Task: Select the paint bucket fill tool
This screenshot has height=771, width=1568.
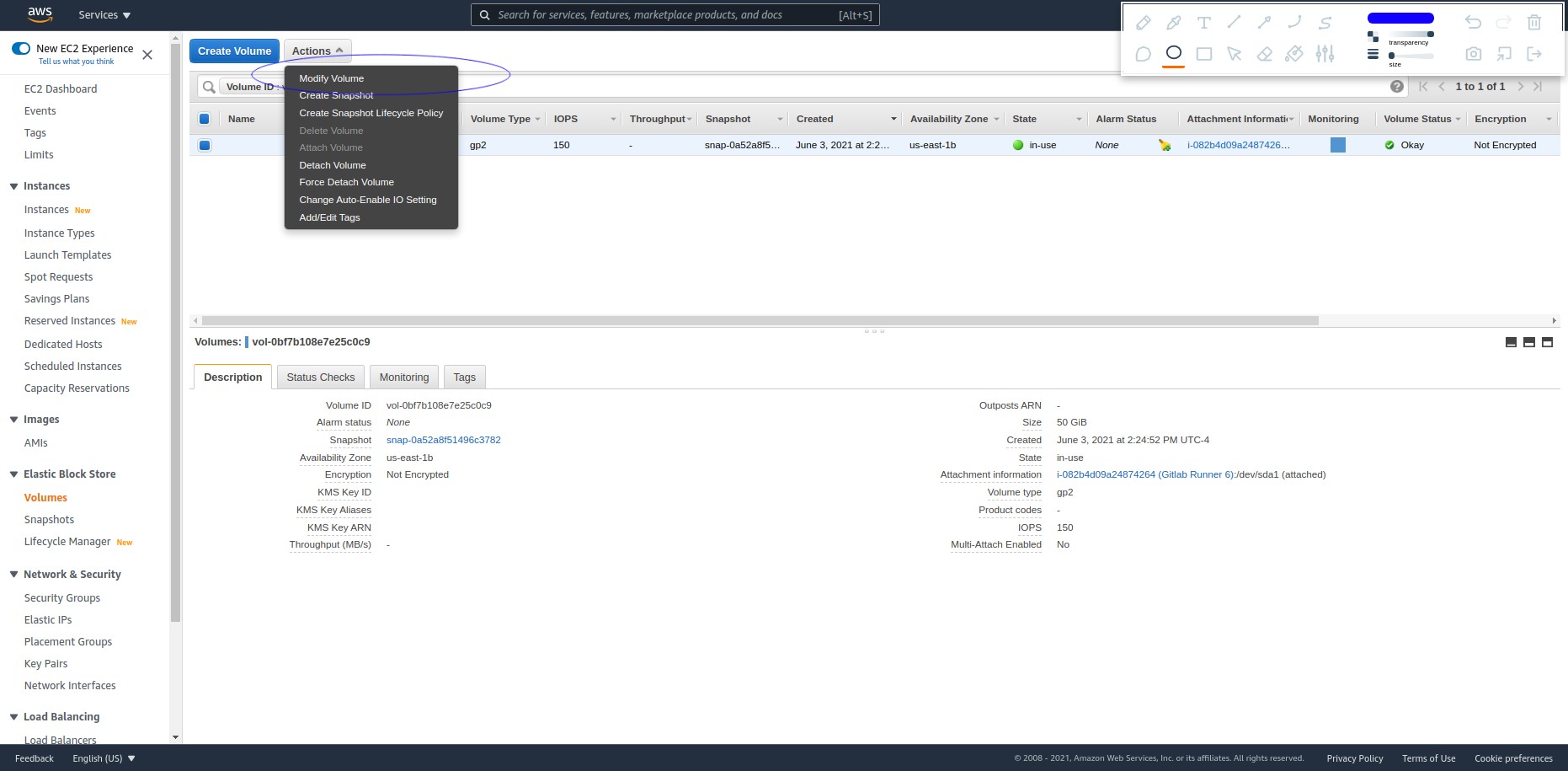Action: coord(1294,54)
